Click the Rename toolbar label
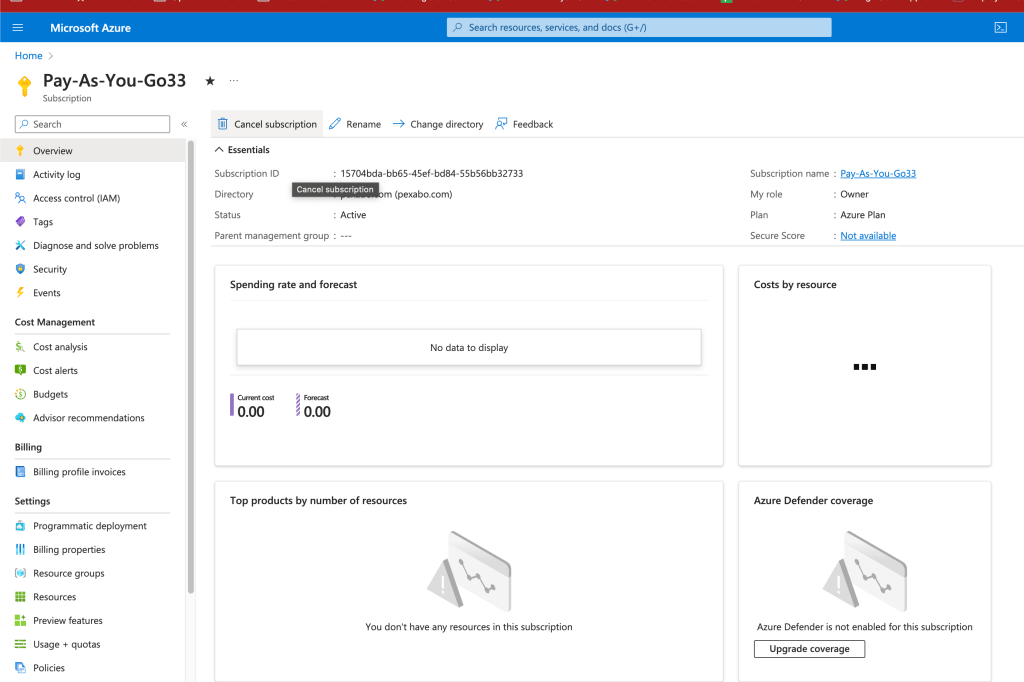Screen dimensions: 1024x682 [x=364, y=124]
